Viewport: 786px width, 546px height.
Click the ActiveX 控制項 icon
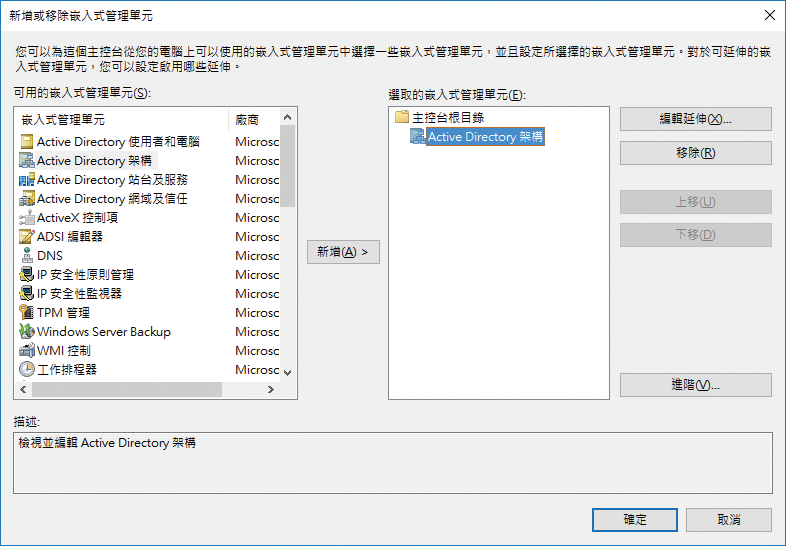[x=27, y=218]
